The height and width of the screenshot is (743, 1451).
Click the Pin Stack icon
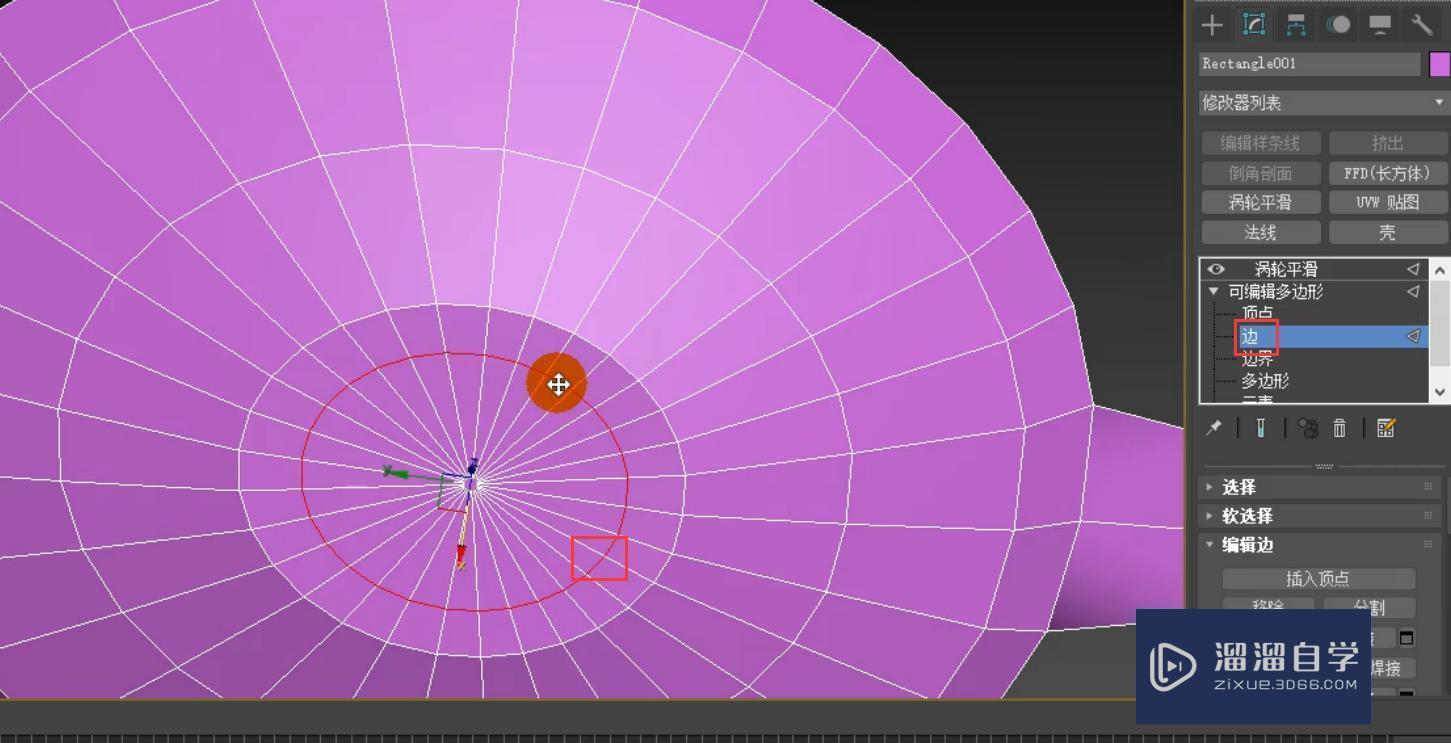(x=1214, y=428)
